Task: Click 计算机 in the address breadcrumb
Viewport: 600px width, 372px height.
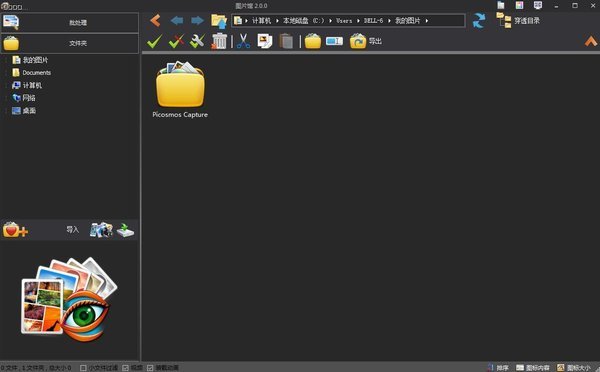Action: [261, 21]
